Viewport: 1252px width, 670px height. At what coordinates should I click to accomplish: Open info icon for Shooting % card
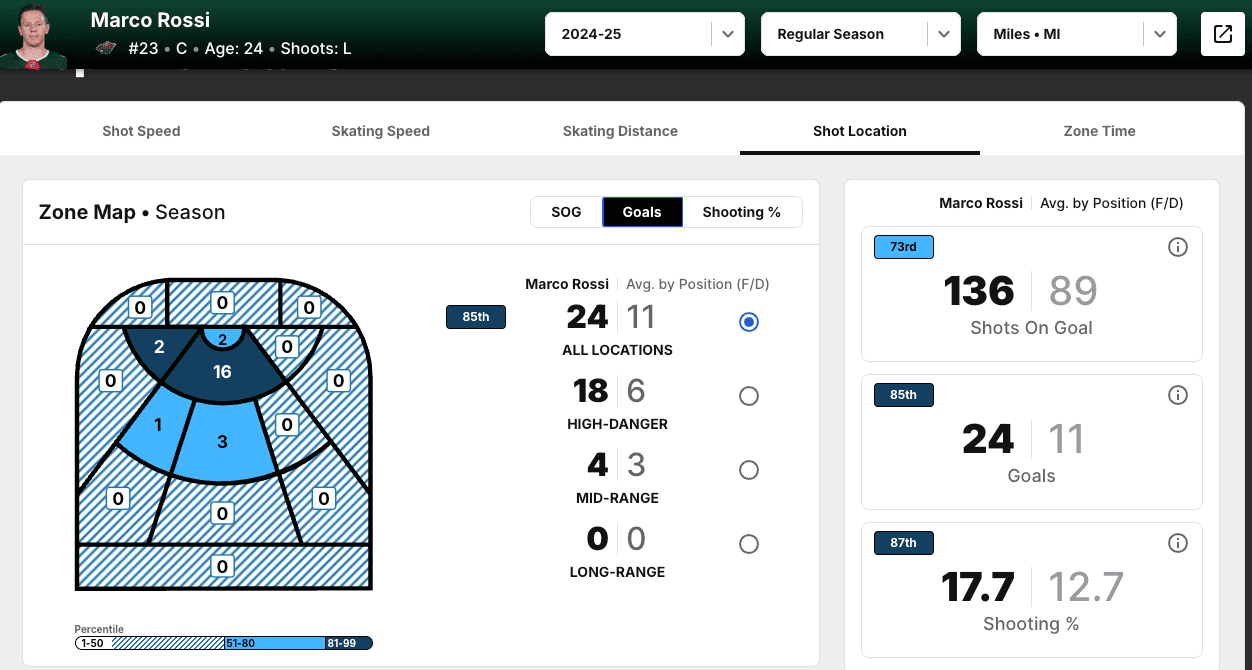(1178, 543)
